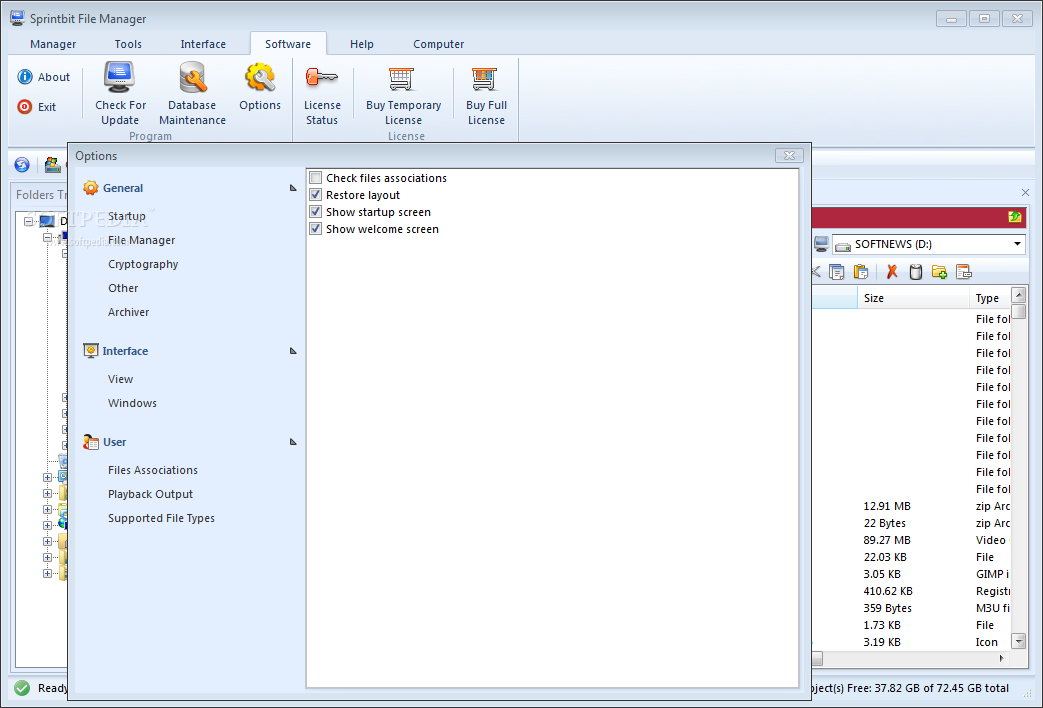Viewport: 1043px width, 708px height.
Task: Click the orange General gear icon
Action: (x=90, y=188)
